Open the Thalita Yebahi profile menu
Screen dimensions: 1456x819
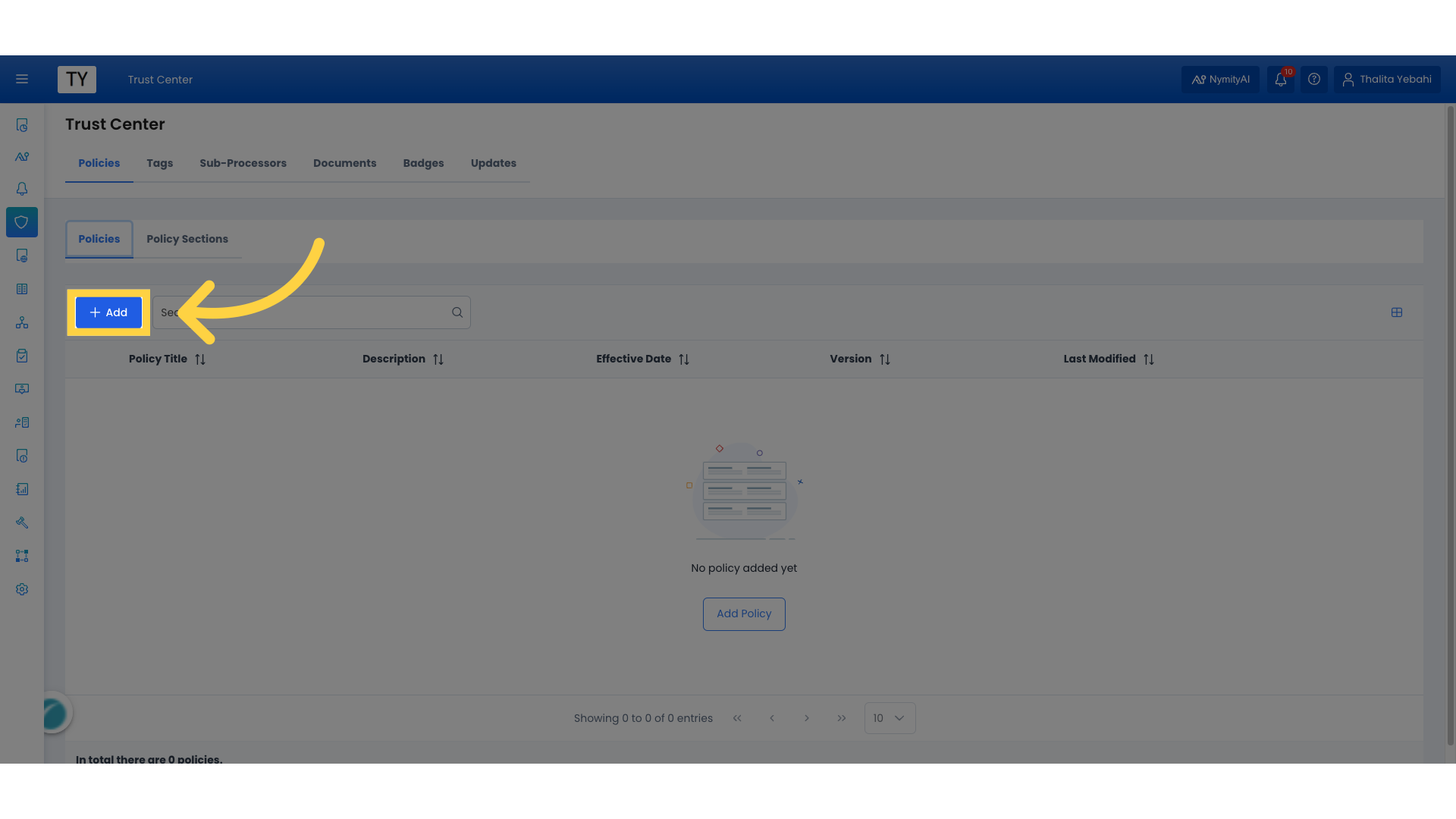1387,79
